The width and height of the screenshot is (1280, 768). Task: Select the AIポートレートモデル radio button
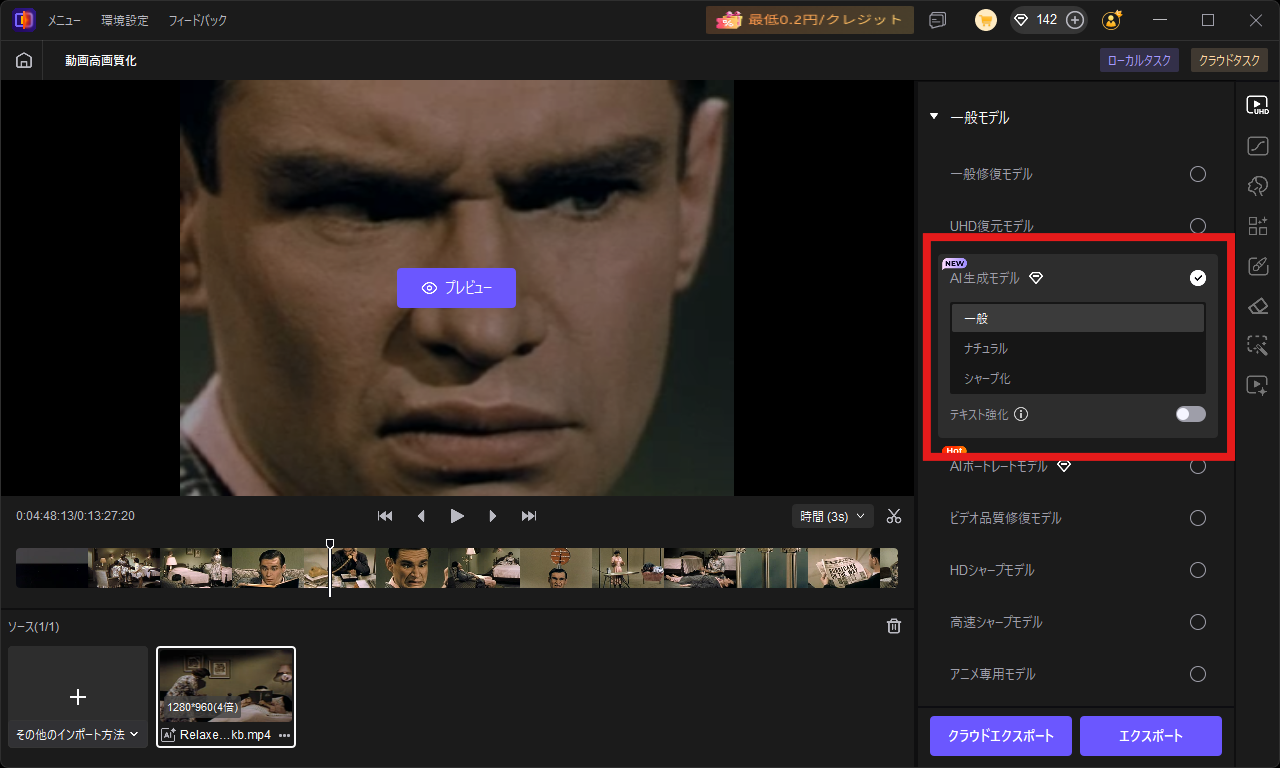tap(1198, 466)
